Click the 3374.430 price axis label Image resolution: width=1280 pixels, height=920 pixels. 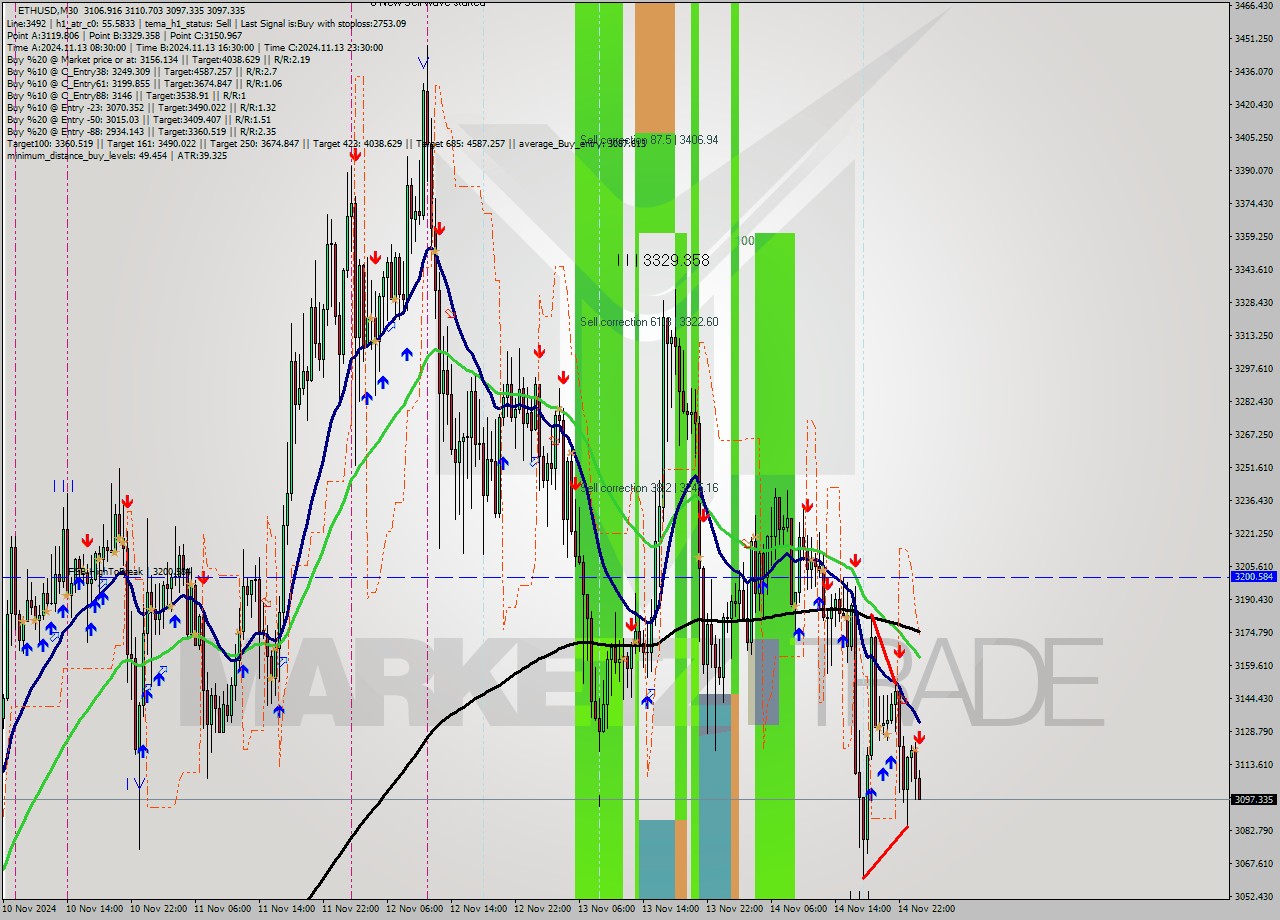click(x=1254, y=203)
